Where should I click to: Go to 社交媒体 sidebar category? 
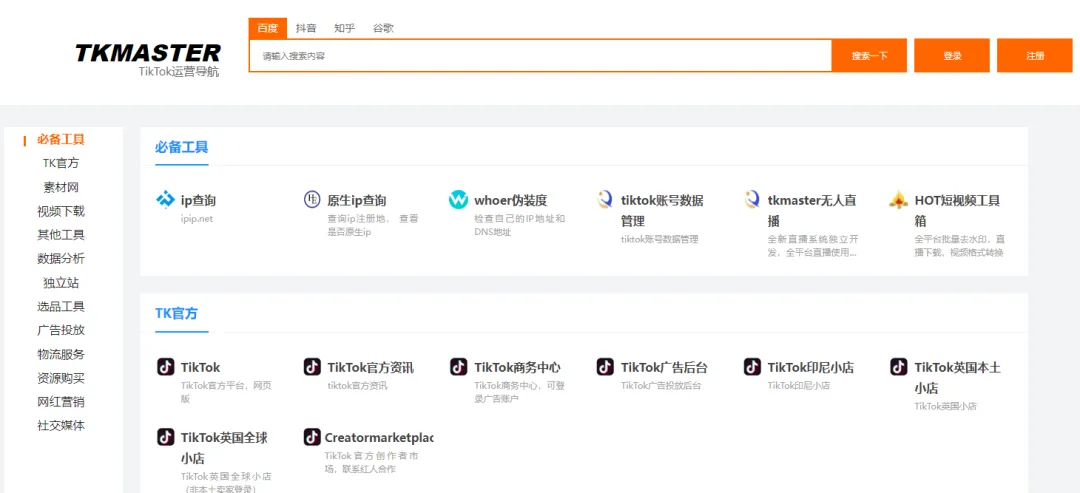coord(61,426)
